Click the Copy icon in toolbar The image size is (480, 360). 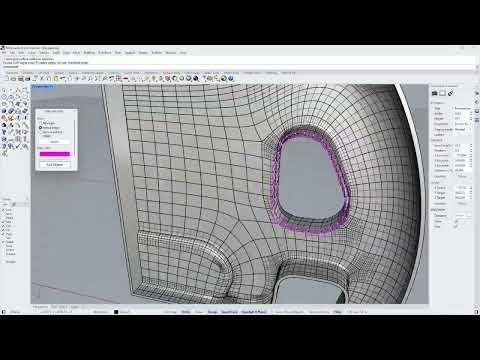coord(49,78)
